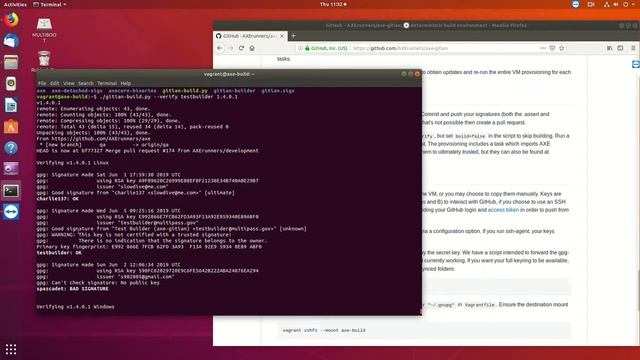Show Applications grid at the dock bottom
This screenshot has width=640, height=360.
click(11, 349)
